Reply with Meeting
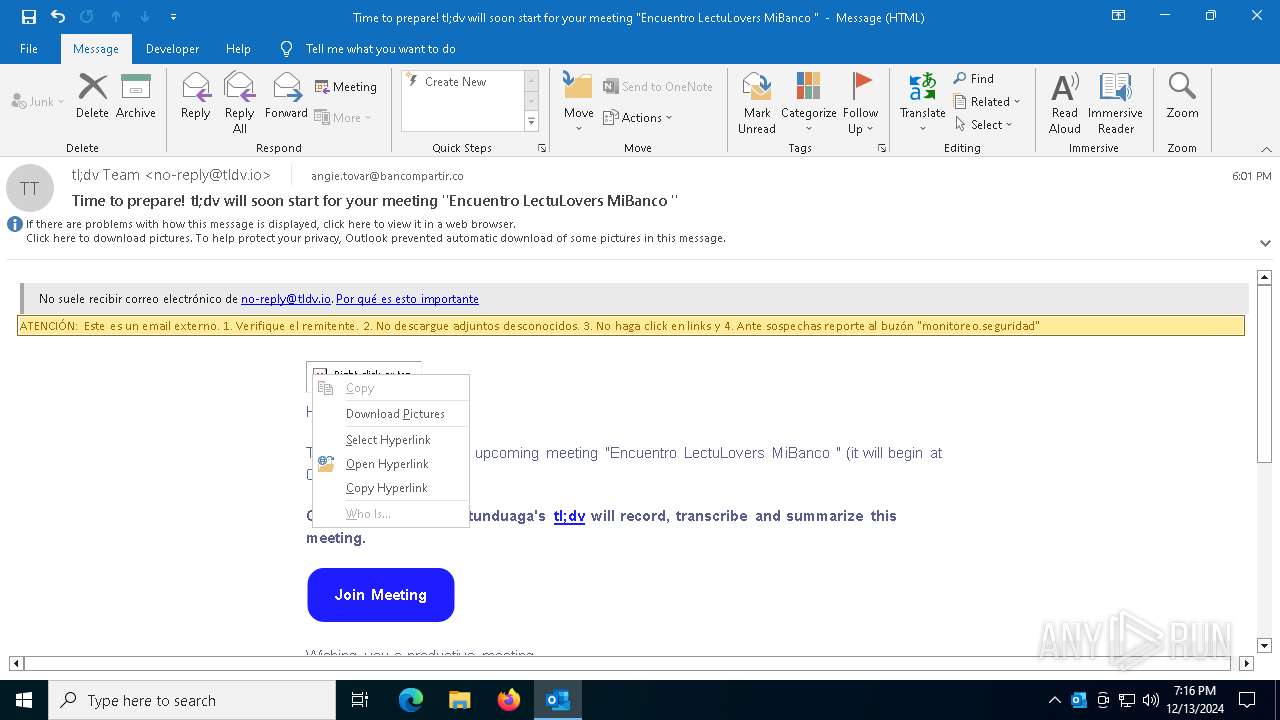This screenshot has height=720, width=1280. click(346, 87)
